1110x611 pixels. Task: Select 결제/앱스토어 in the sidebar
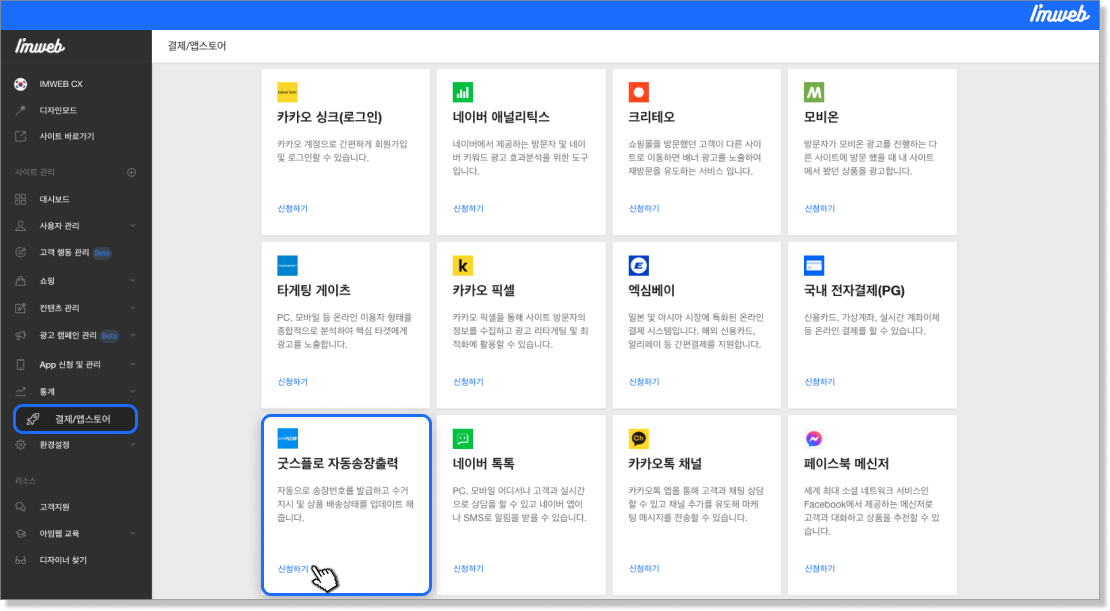click(x=76, y=419)
